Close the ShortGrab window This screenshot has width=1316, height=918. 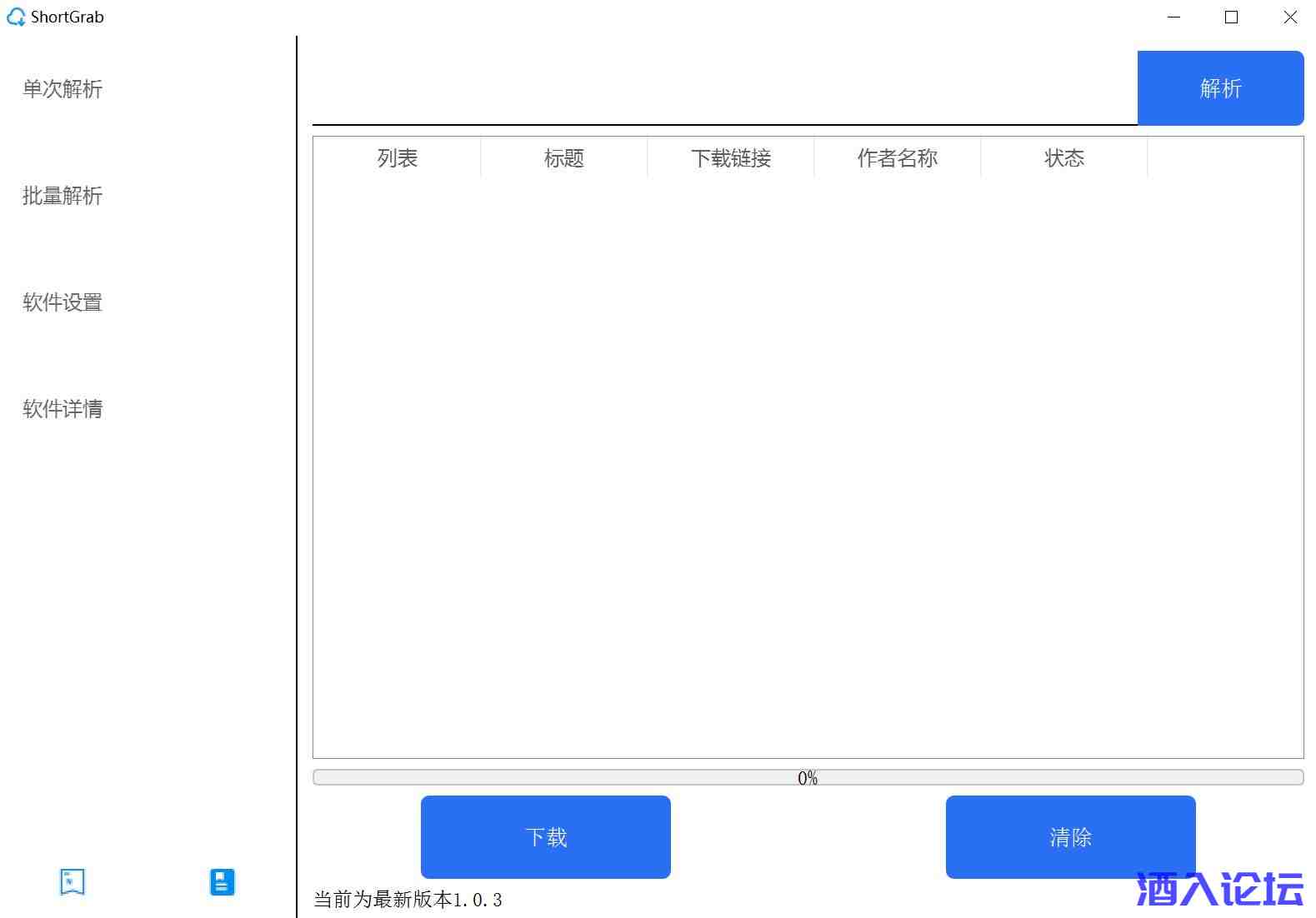coord(1290,17)
